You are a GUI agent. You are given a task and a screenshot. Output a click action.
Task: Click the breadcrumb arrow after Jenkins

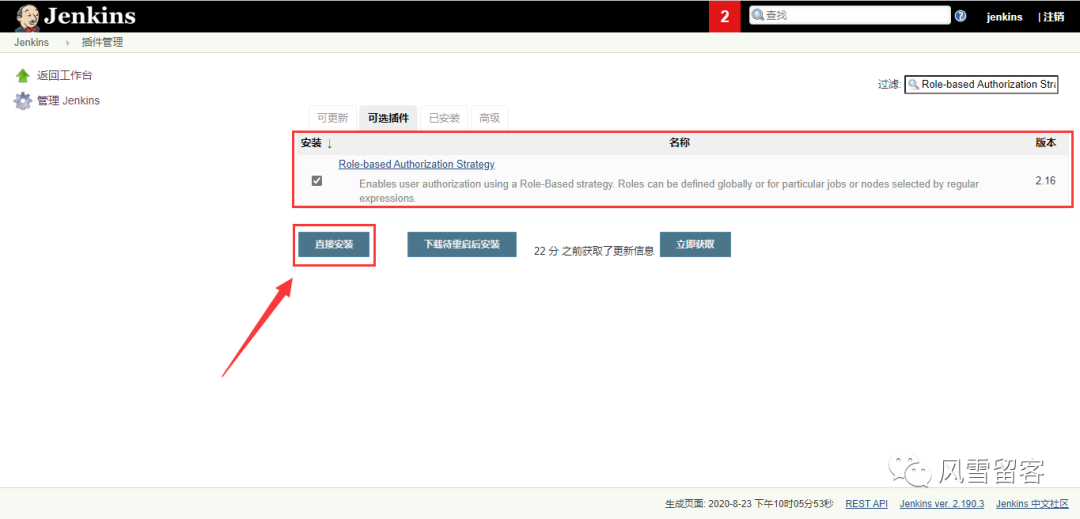point(68,43)
